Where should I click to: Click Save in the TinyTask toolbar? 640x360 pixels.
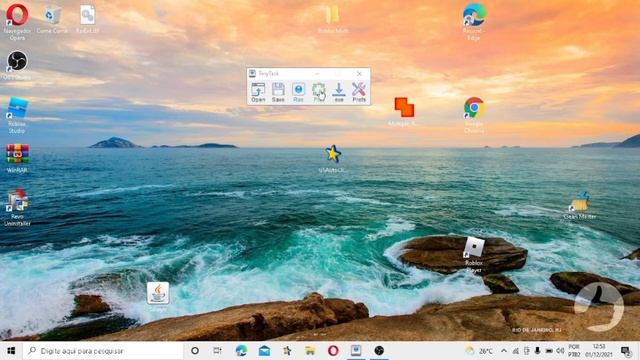(x=278, y=92)
